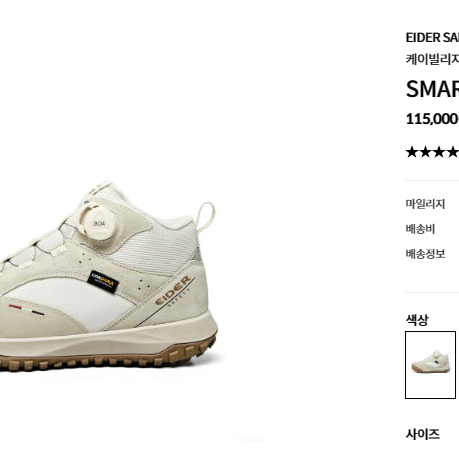Image resolution: width=459 pixels, height=459 pixels.
Task: Click the third rating star
Action: point(440,152)
